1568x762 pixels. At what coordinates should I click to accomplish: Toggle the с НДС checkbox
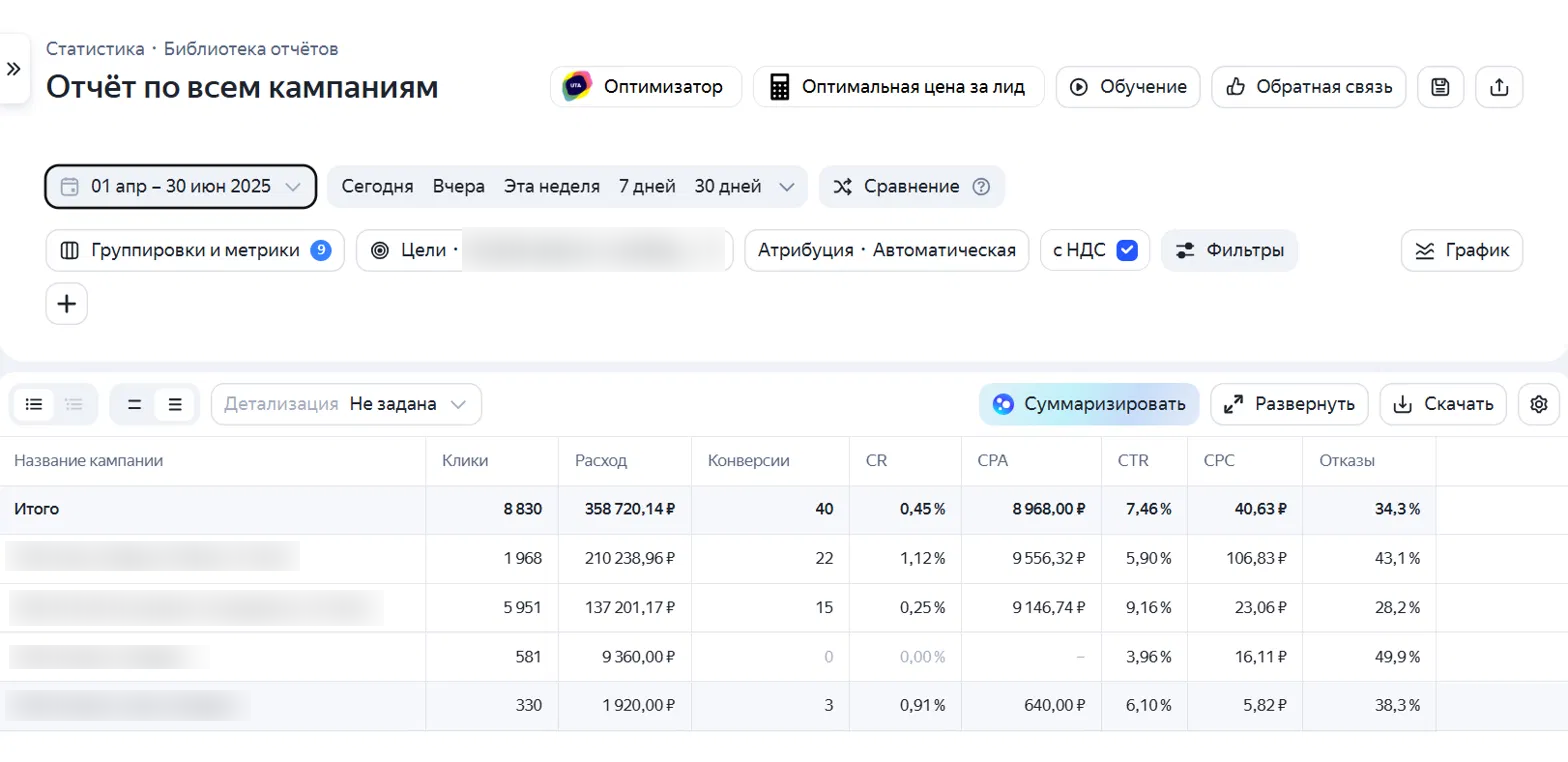[x=1127, y=251]
